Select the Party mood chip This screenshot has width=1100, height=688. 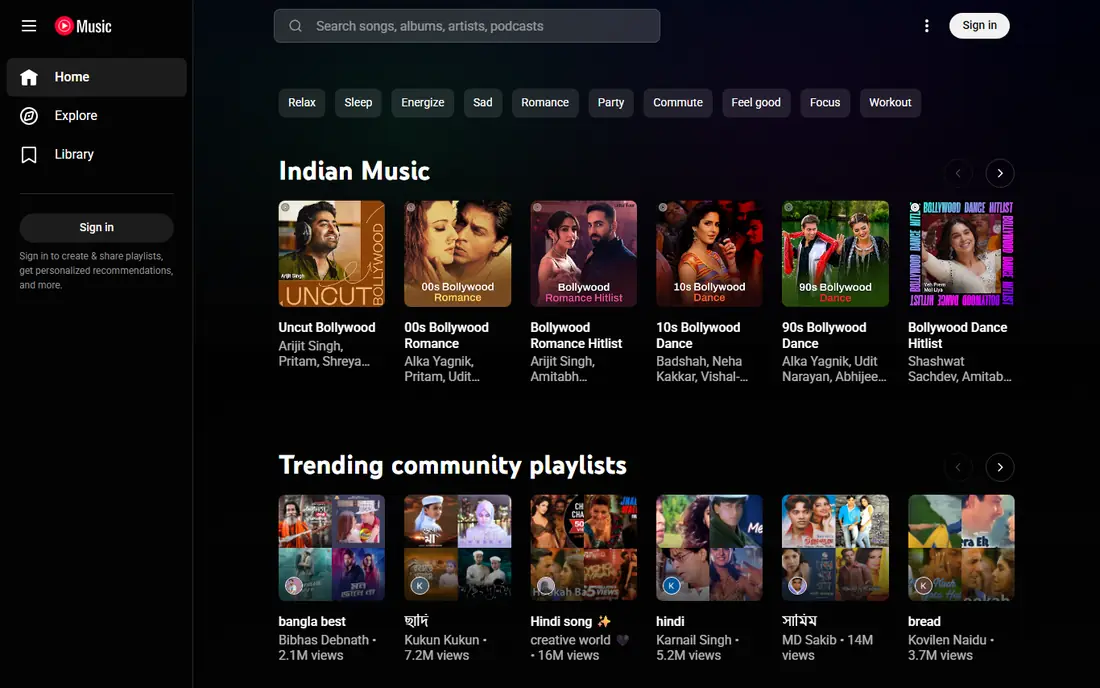[x=611, y=102]
